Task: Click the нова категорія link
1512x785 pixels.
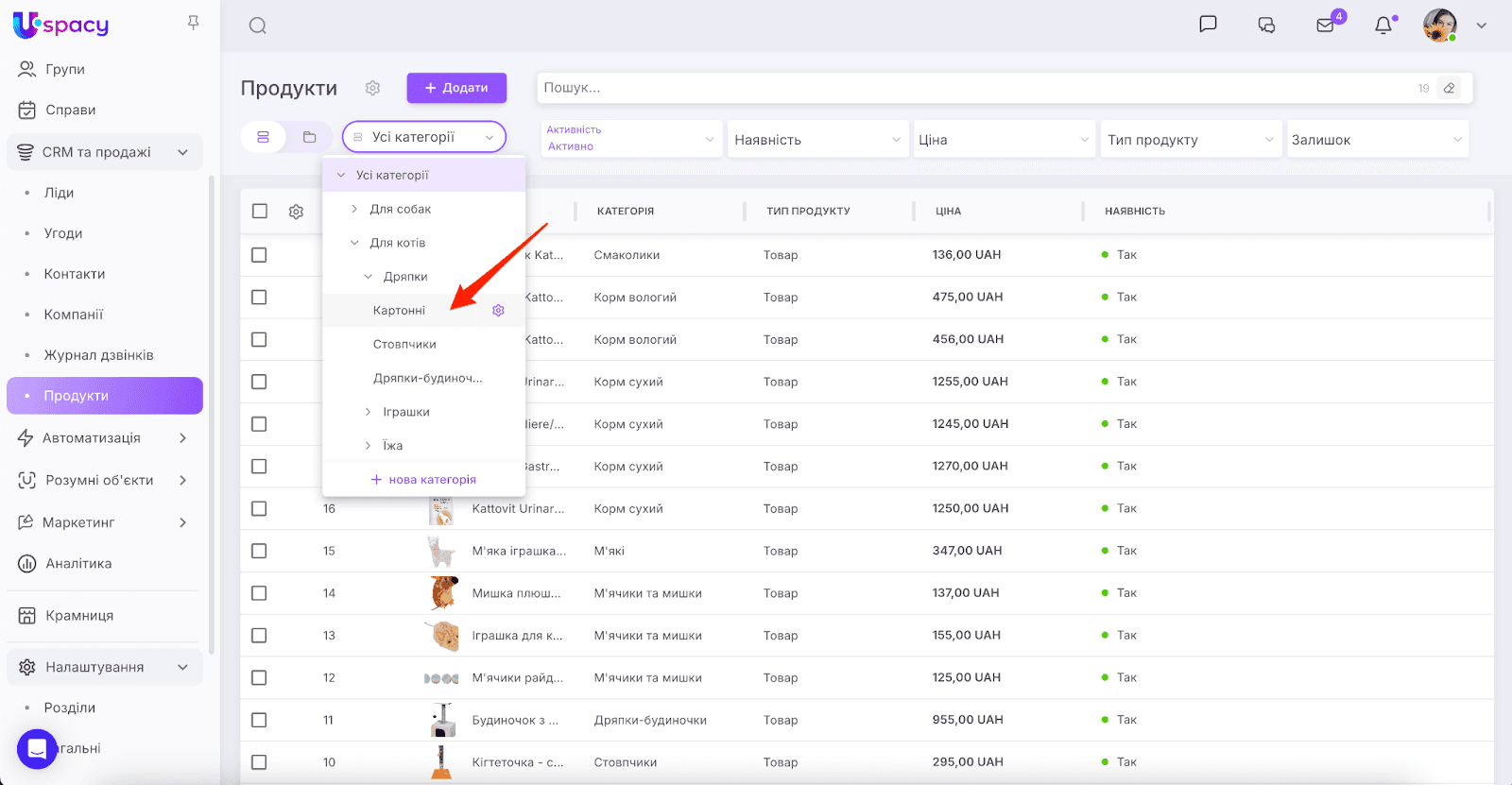Action: [x=423, y=480]
